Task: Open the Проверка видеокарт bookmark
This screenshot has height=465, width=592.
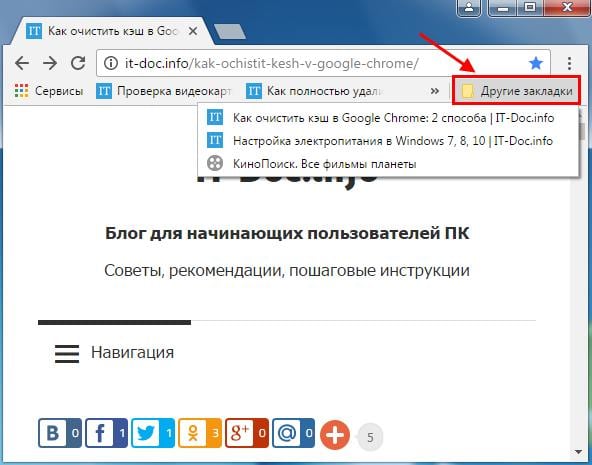Action: coord(163,91)
